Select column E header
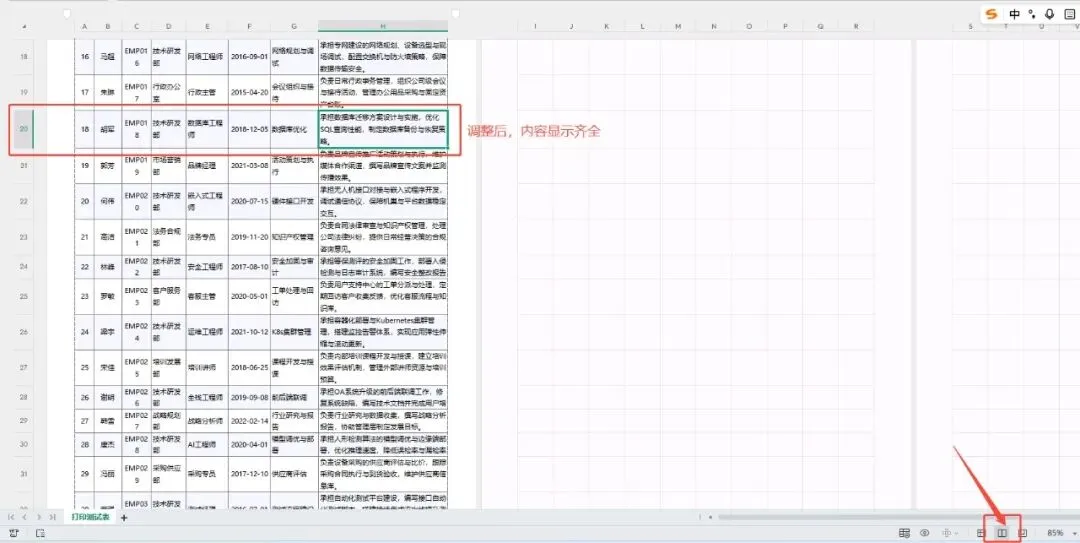Viewport: 1080px width, 543px height. tap(207, 26)
